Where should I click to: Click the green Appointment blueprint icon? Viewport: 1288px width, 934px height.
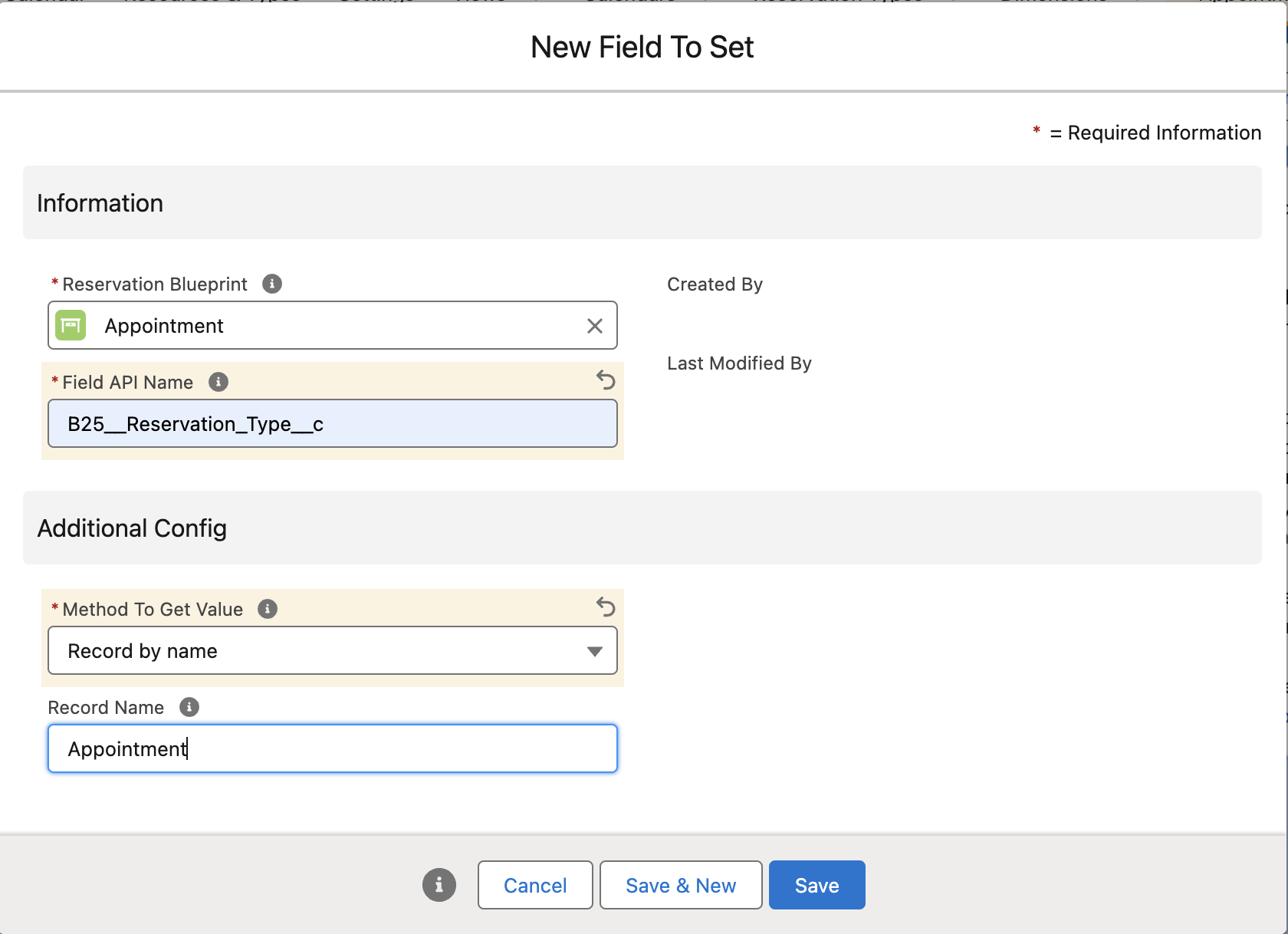[71, 325]
